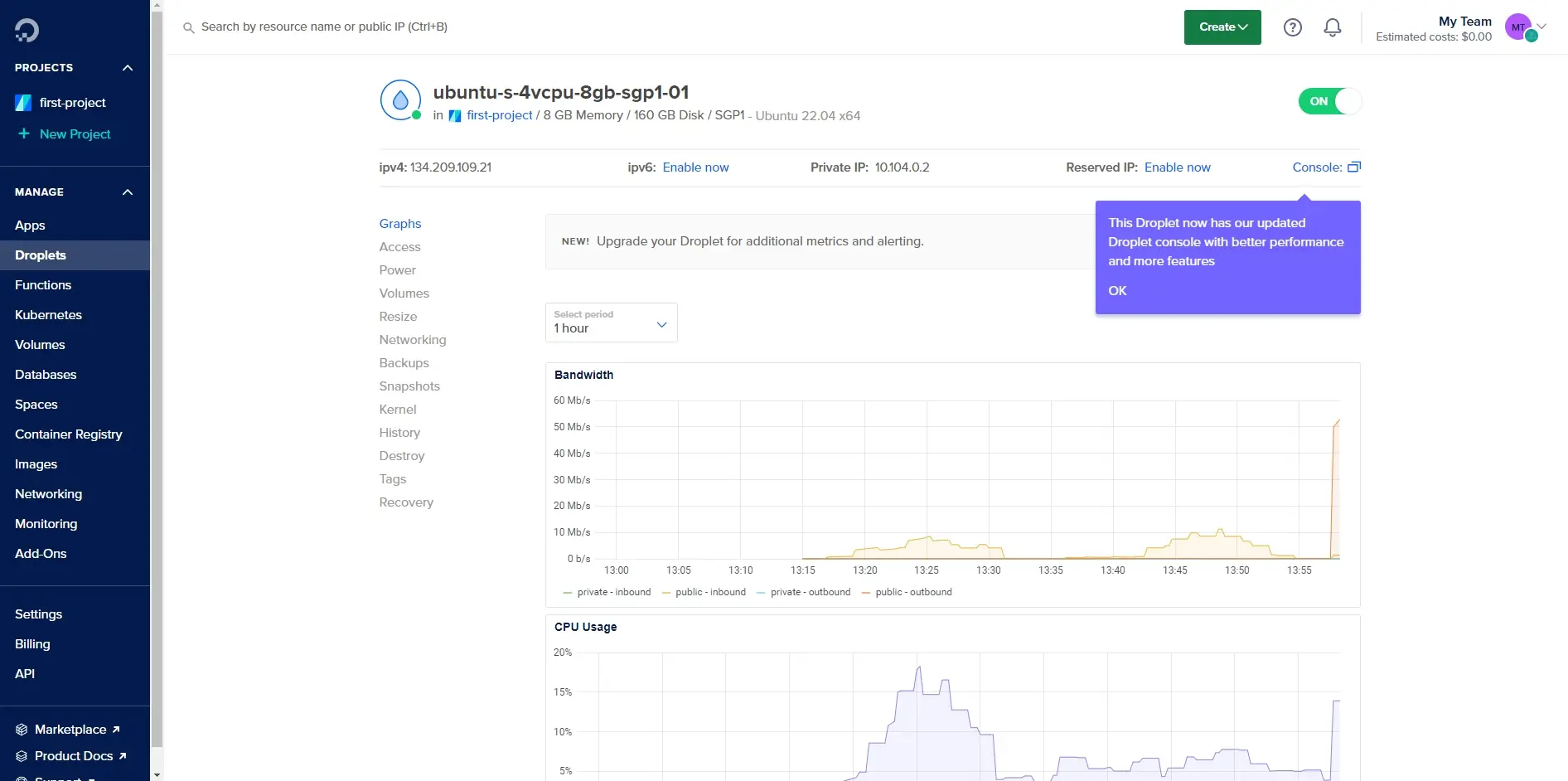The height and width of the screenshot is (781, 1568).
Task: Click New Project in sidebar
Action: (75, 133)
